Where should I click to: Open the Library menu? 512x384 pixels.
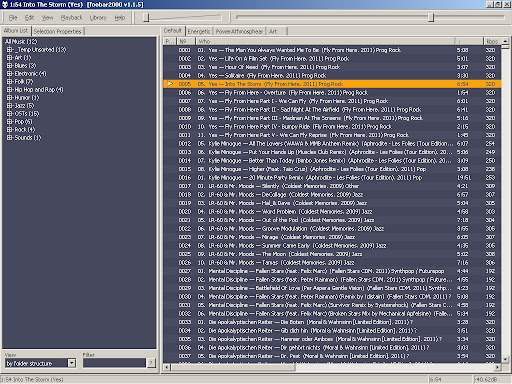98,18
